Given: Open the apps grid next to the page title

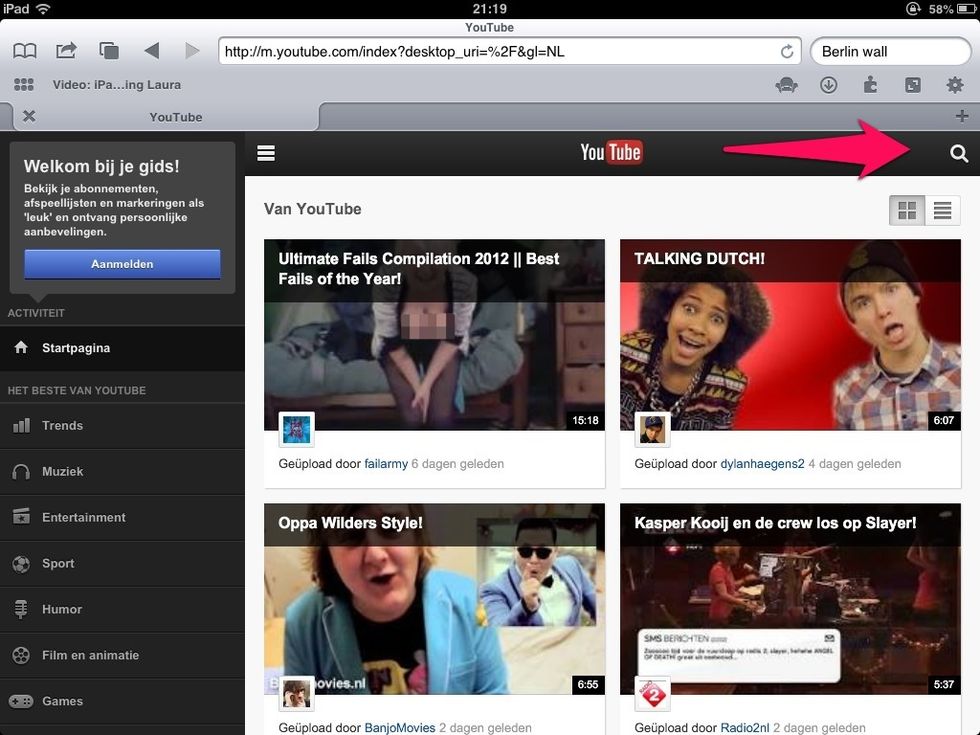Looking at the screenshot, I should [23, 84].
